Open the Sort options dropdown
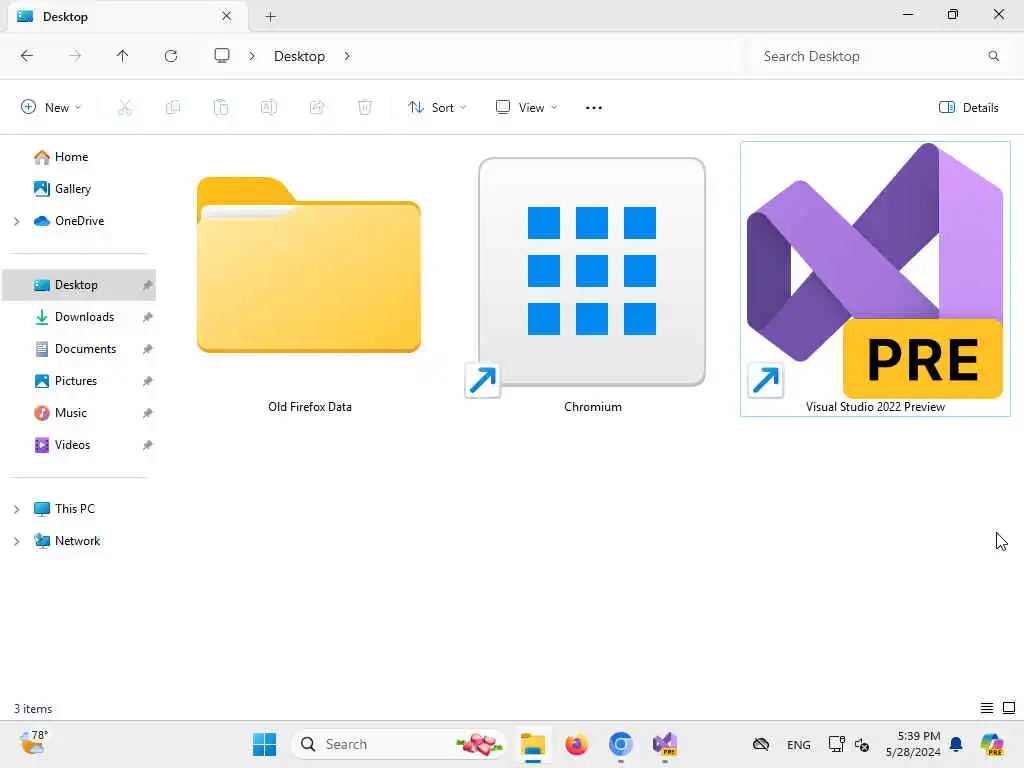 click(437, 108)
